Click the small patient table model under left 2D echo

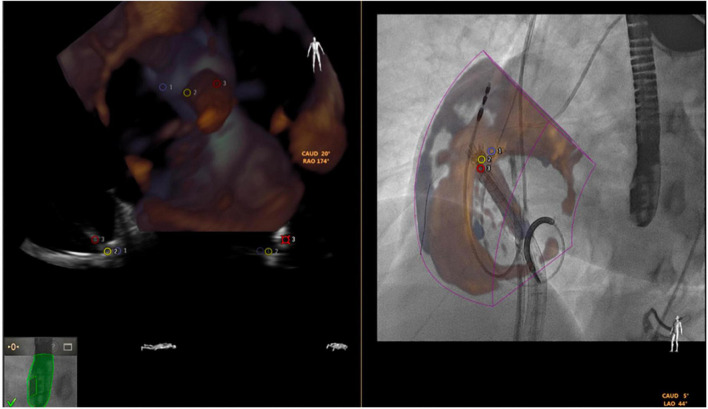pyautogui.click(x=162, y=347)
